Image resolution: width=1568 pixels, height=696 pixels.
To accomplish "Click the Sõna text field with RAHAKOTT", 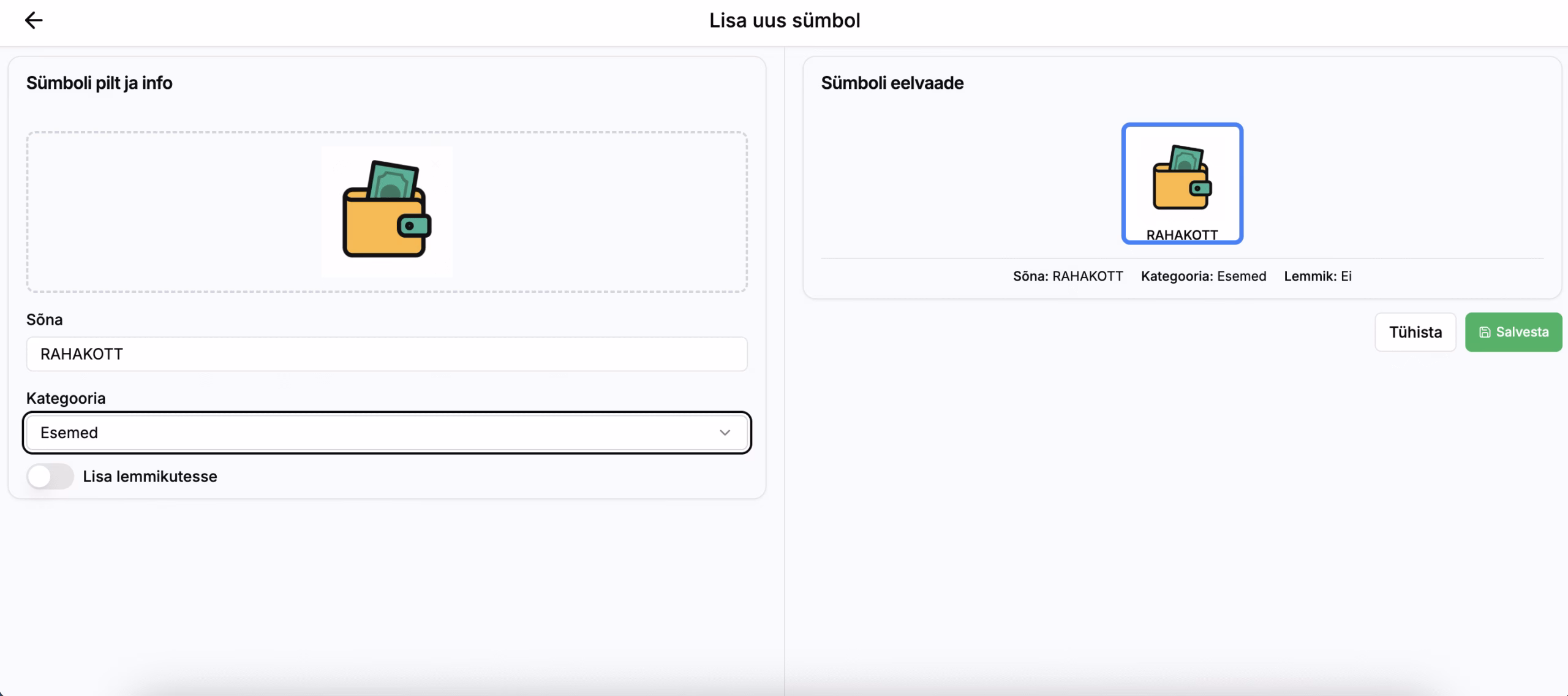I will click(x=386, y=354).
